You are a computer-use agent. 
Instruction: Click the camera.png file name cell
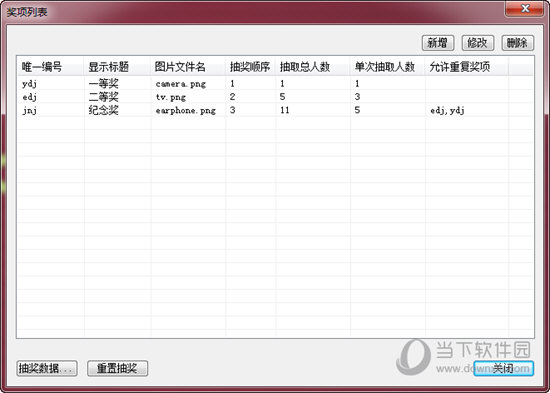point(181,84)
